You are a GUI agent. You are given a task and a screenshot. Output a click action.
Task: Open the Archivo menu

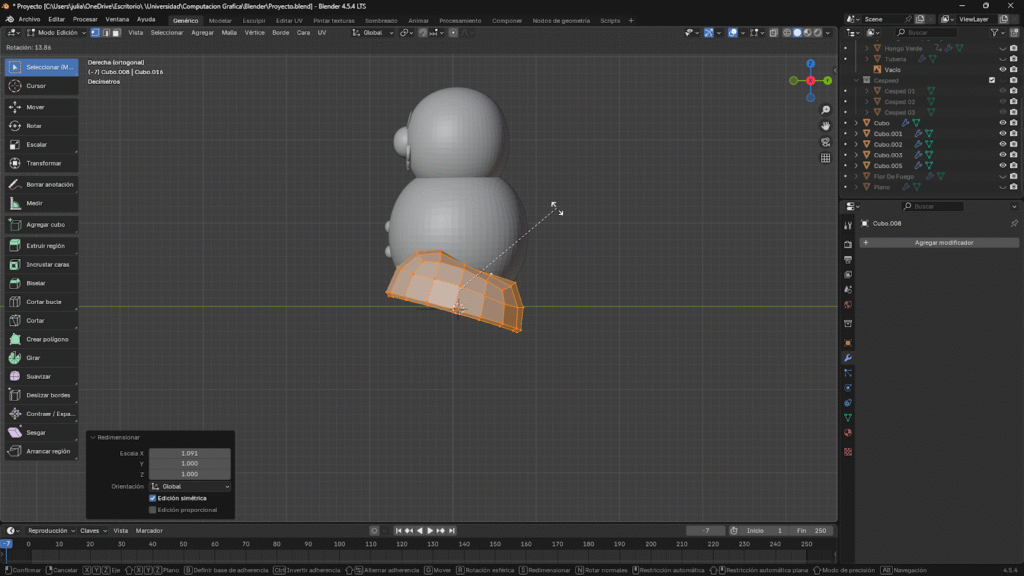coord(30,19)
